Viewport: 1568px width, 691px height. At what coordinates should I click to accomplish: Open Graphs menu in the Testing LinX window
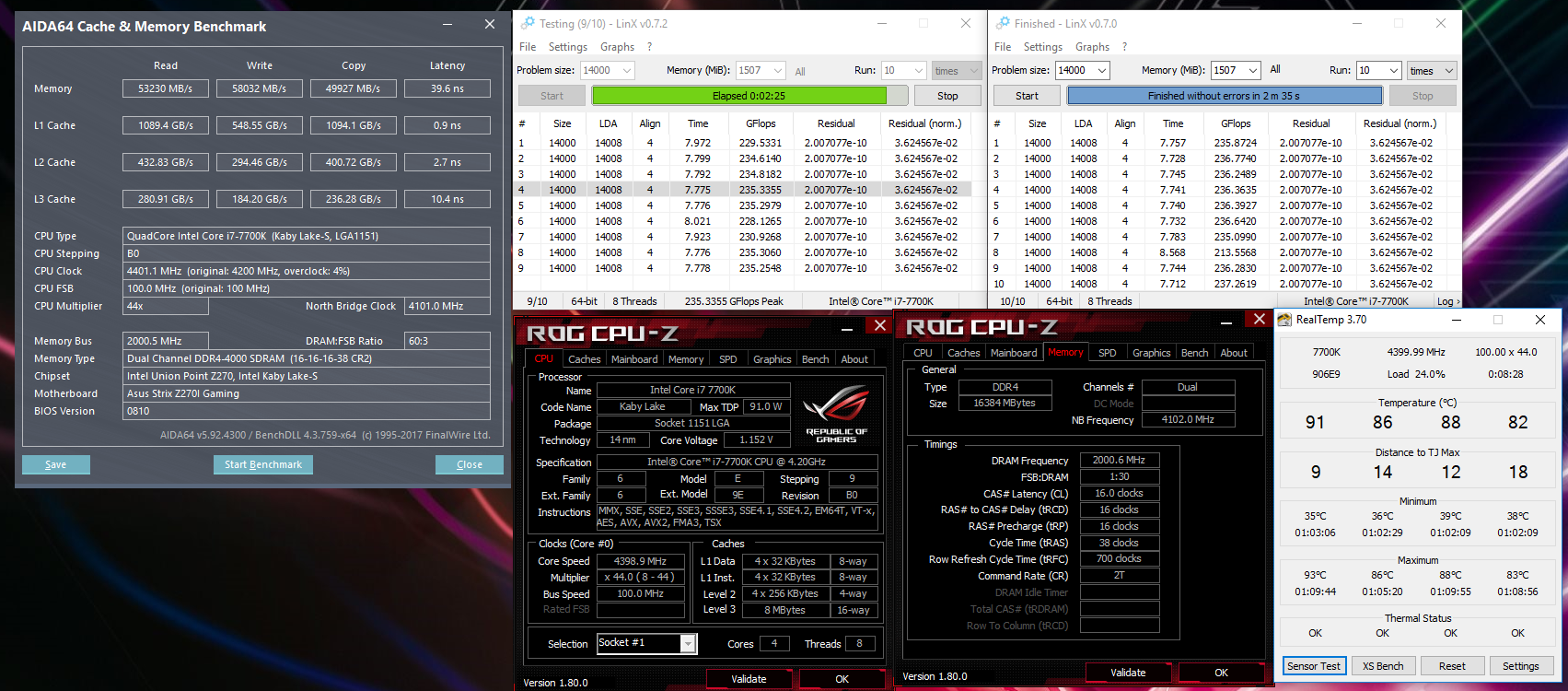617,47
